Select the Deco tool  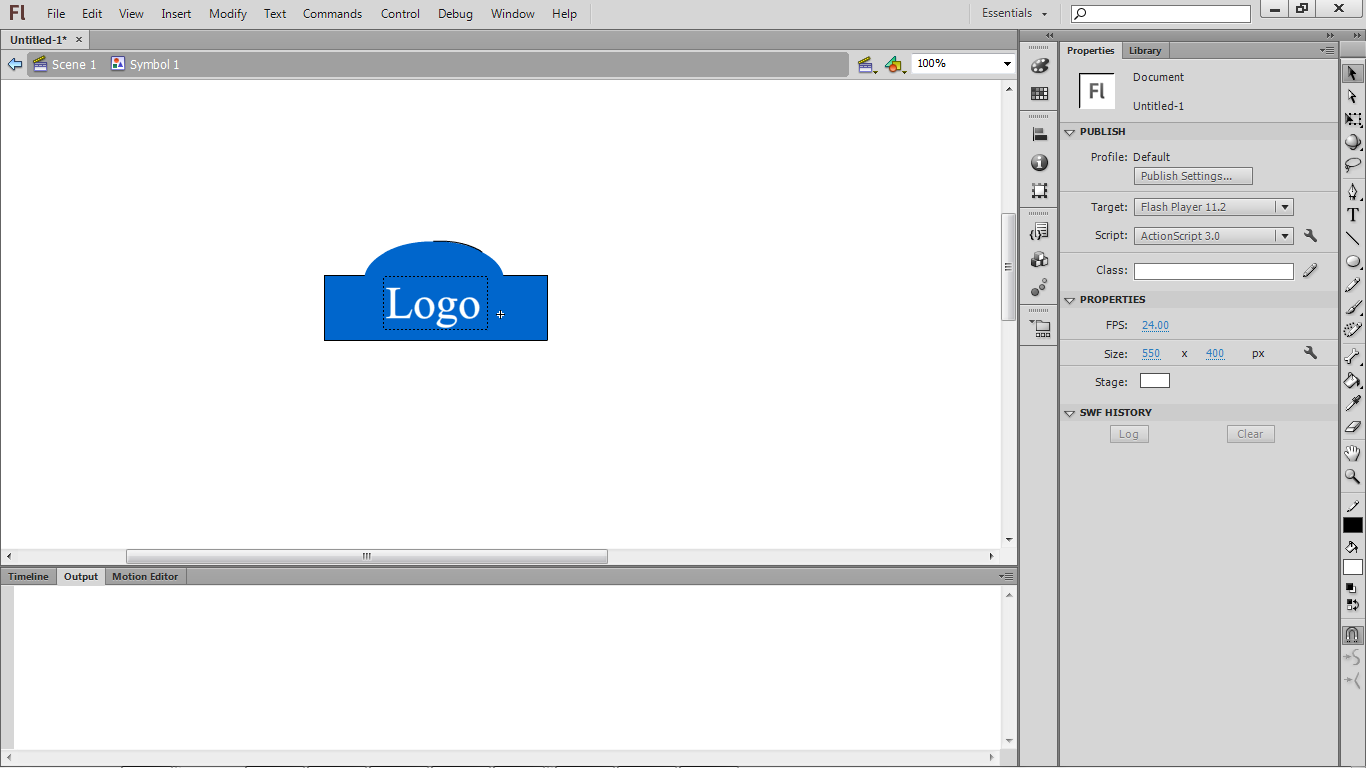1352,330
